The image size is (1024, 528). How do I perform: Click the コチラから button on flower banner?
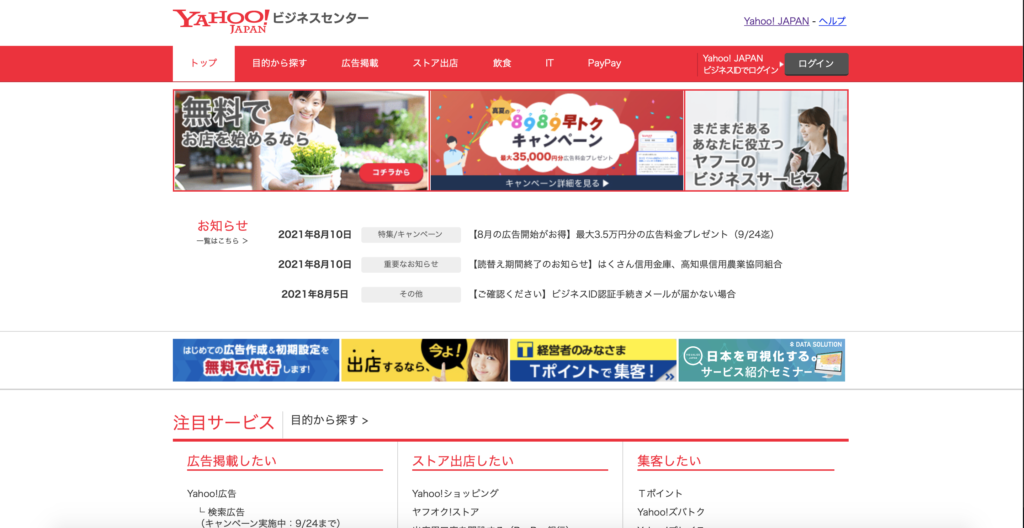click(391, 173)
